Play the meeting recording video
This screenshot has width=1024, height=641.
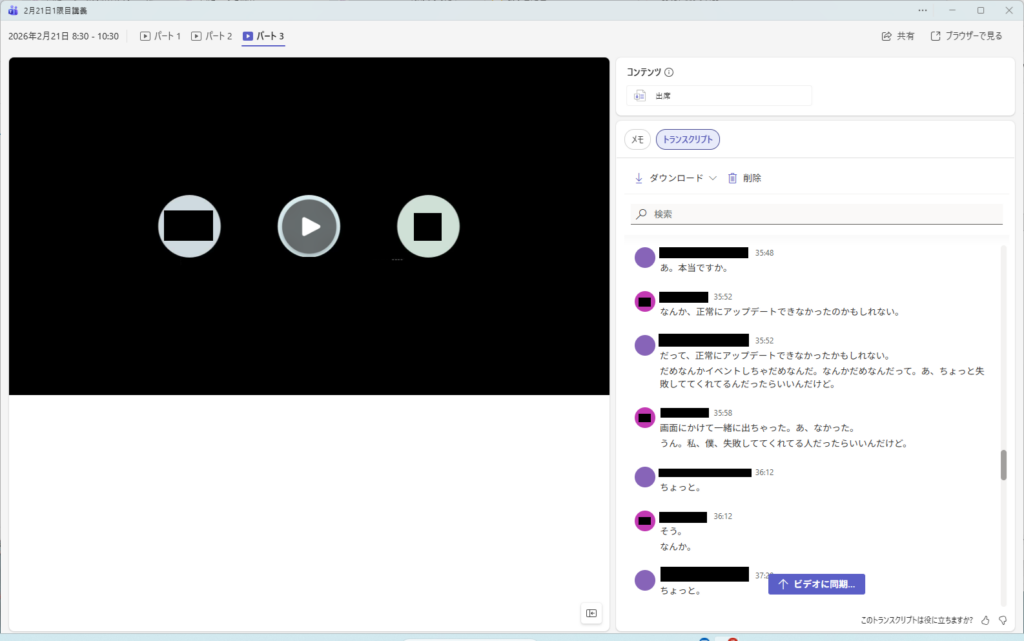point(309,226)
